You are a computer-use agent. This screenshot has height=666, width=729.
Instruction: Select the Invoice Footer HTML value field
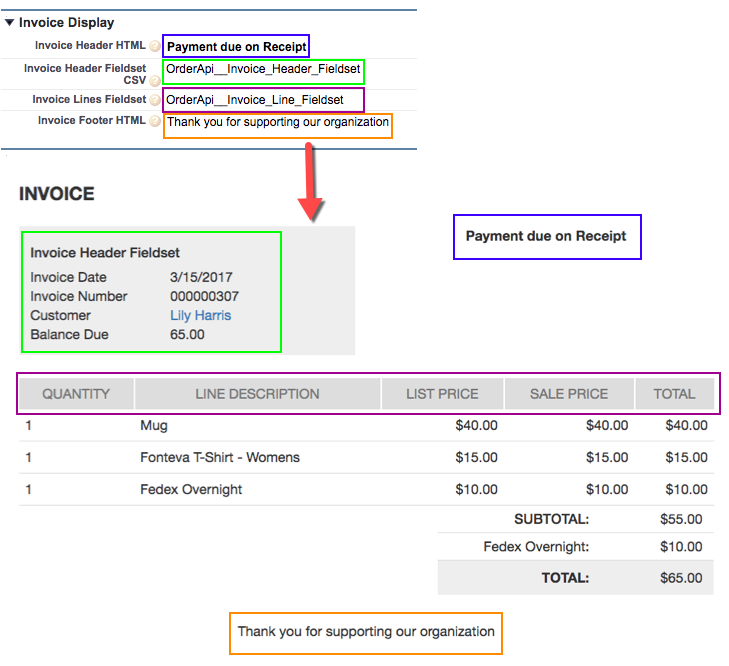pyautogui.click(x=277, y=123)
